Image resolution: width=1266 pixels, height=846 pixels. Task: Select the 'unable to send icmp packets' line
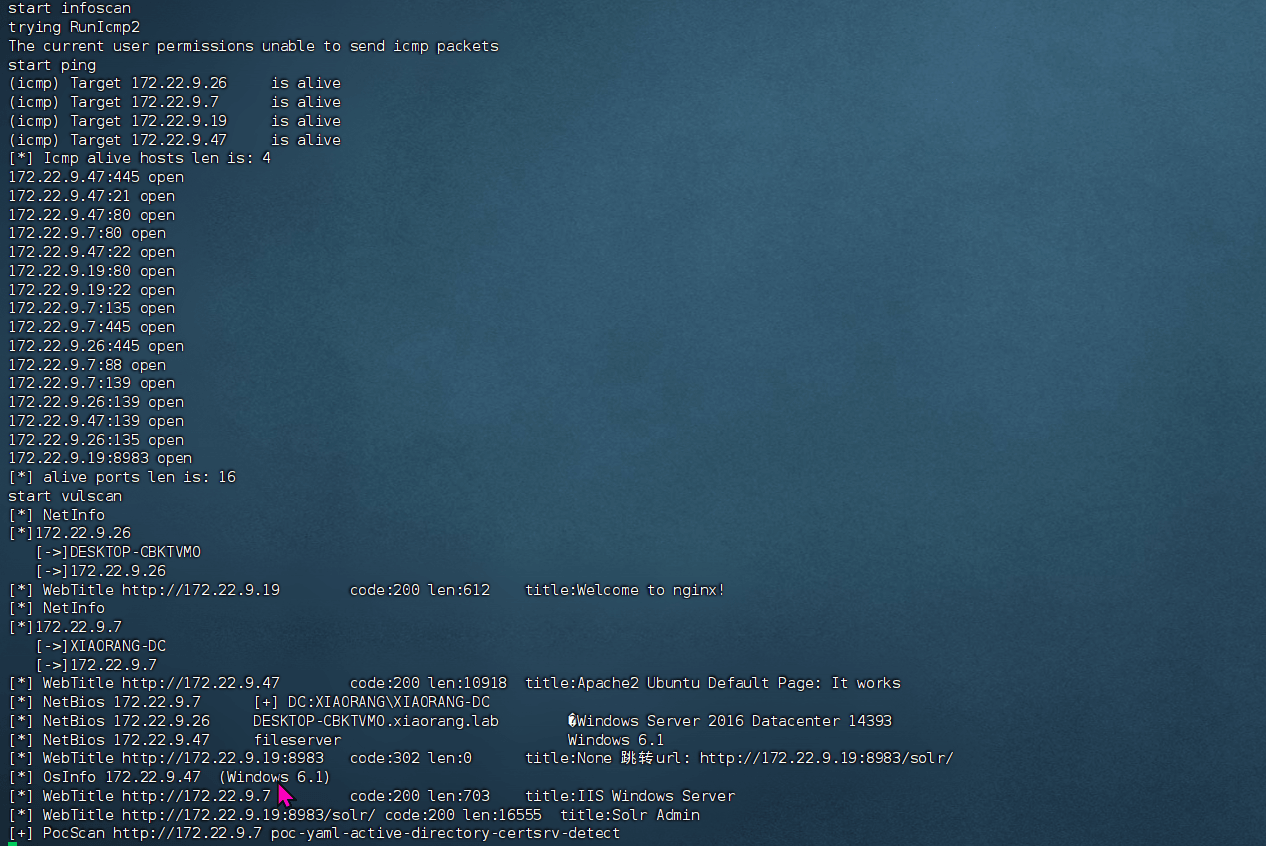(253, 46)
